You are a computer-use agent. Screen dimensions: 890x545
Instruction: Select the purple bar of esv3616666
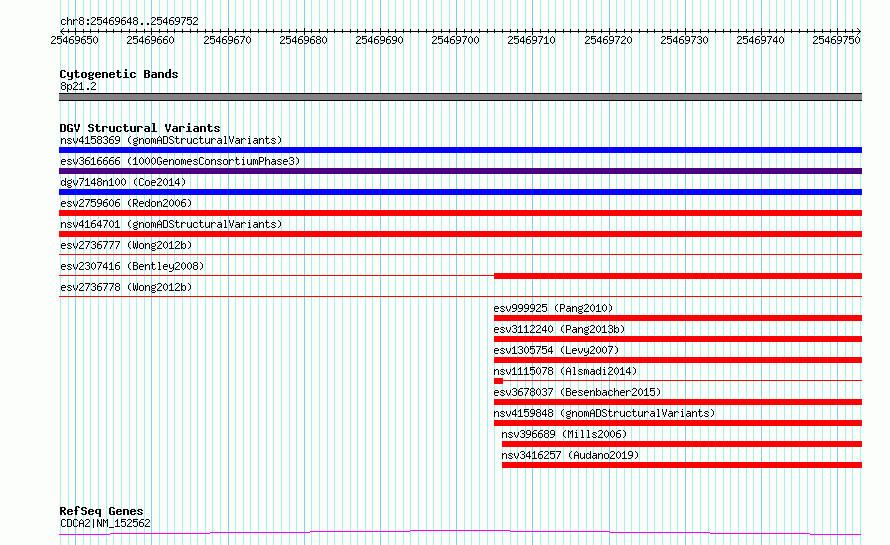[x=460, y=171]
